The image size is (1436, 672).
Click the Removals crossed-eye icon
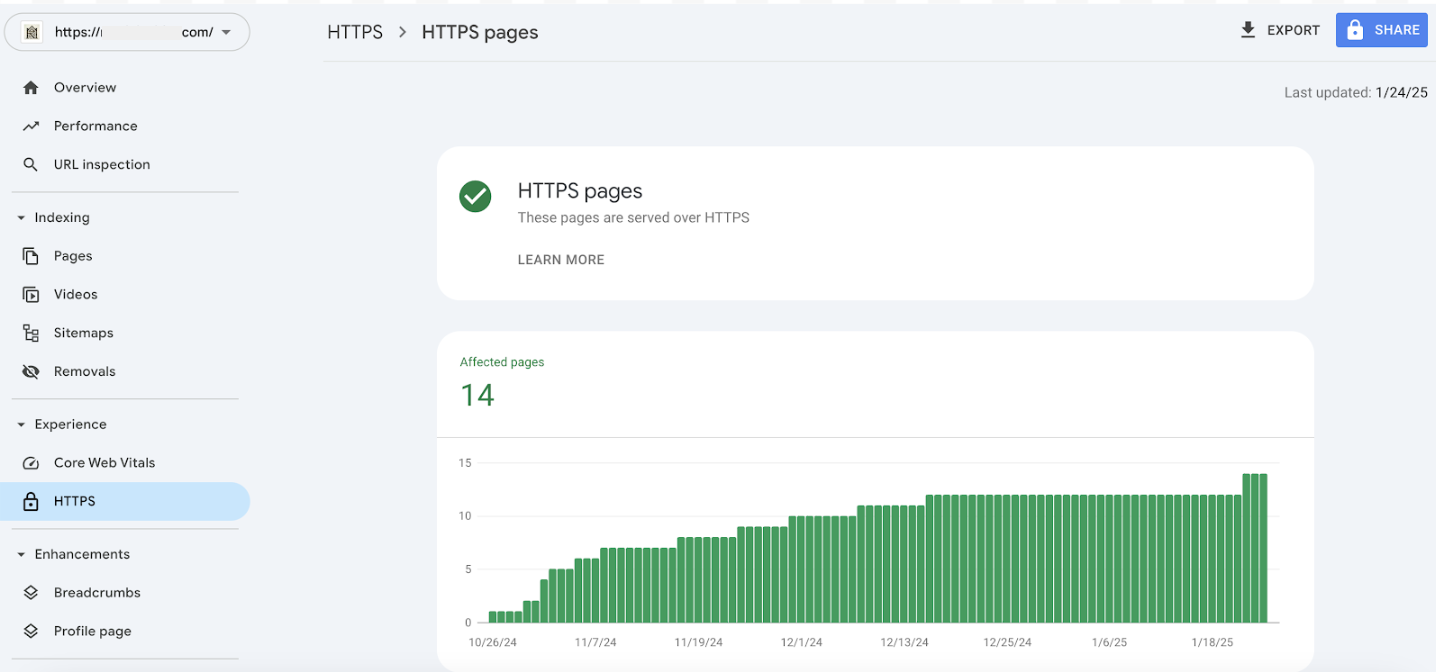click(x=31, y=372)
